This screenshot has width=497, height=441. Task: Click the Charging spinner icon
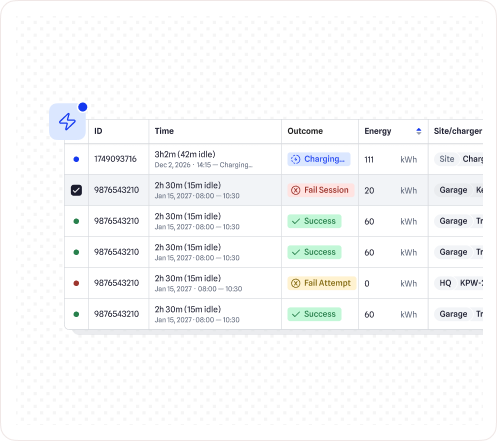[x=296, y=159]
